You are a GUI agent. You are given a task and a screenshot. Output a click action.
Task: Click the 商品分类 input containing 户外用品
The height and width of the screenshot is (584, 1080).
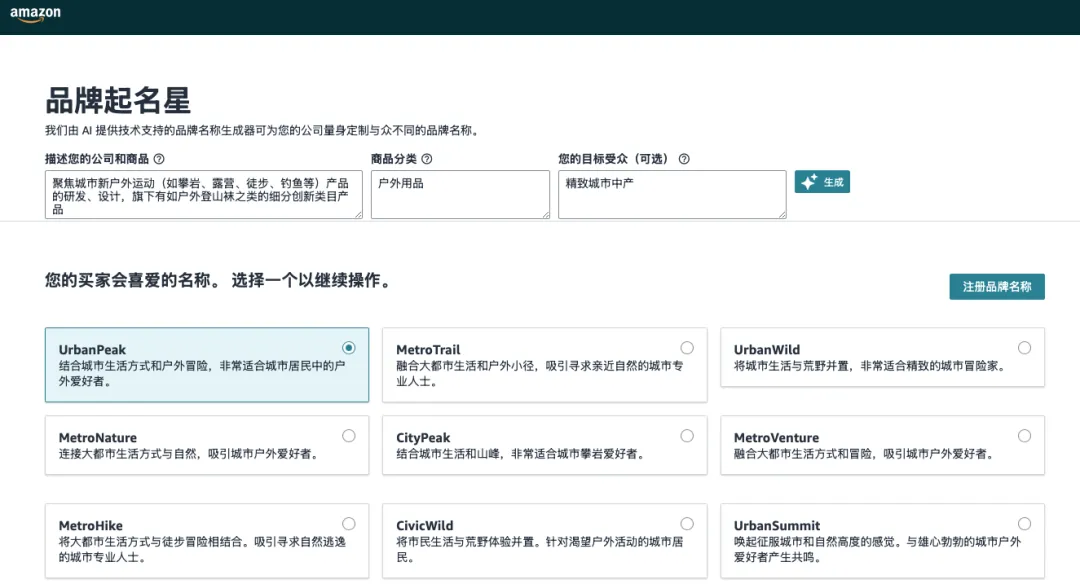click(x=460, y=194)
